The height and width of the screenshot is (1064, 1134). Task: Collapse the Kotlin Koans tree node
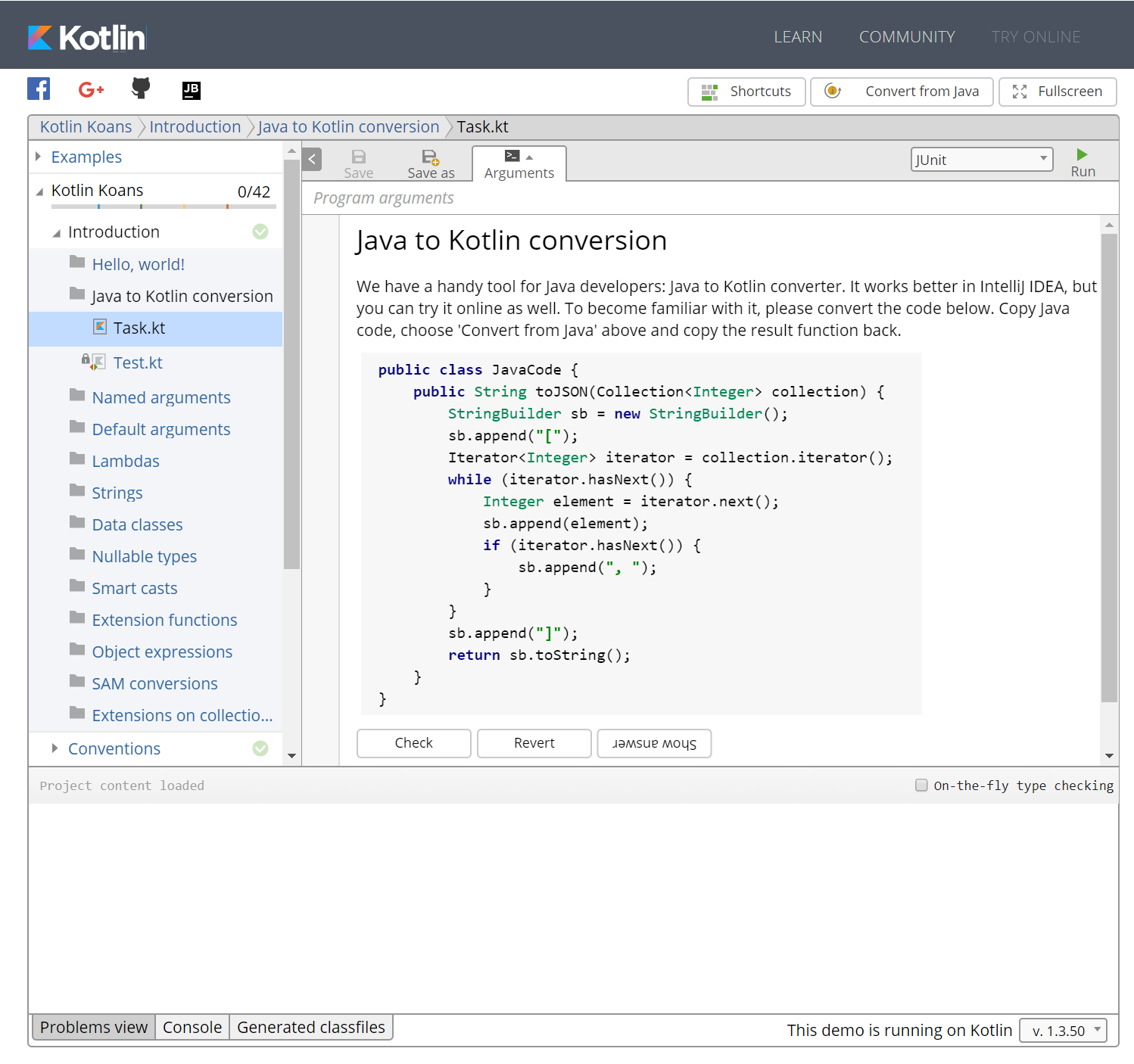[39, 191]
